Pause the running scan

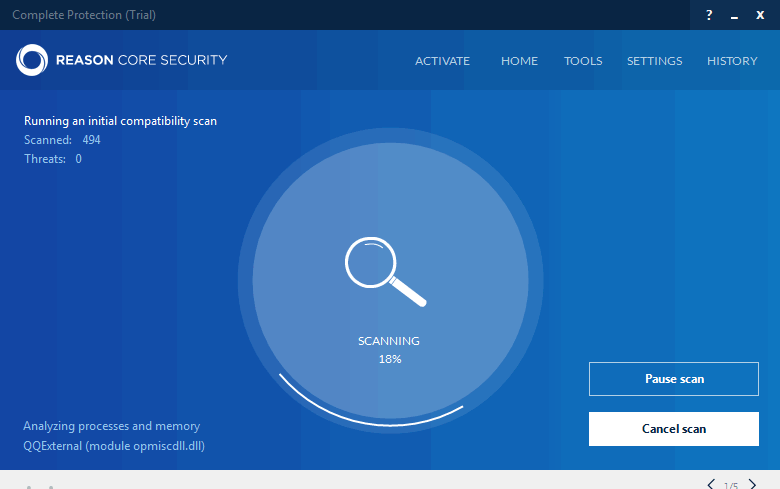pos(674,379)
